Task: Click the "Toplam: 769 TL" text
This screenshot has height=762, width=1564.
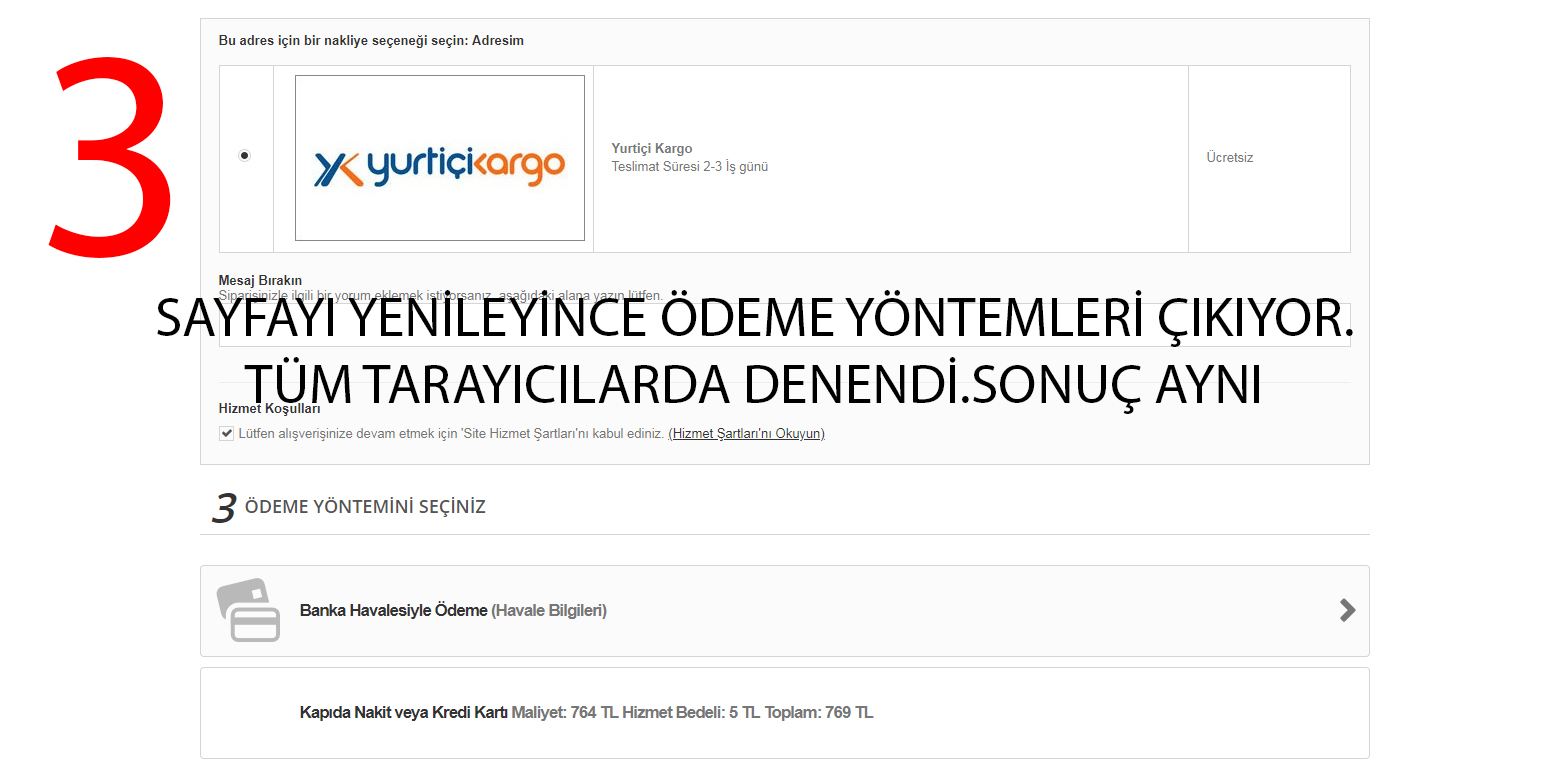Action: pyautogui.click(x=819, y=713)
